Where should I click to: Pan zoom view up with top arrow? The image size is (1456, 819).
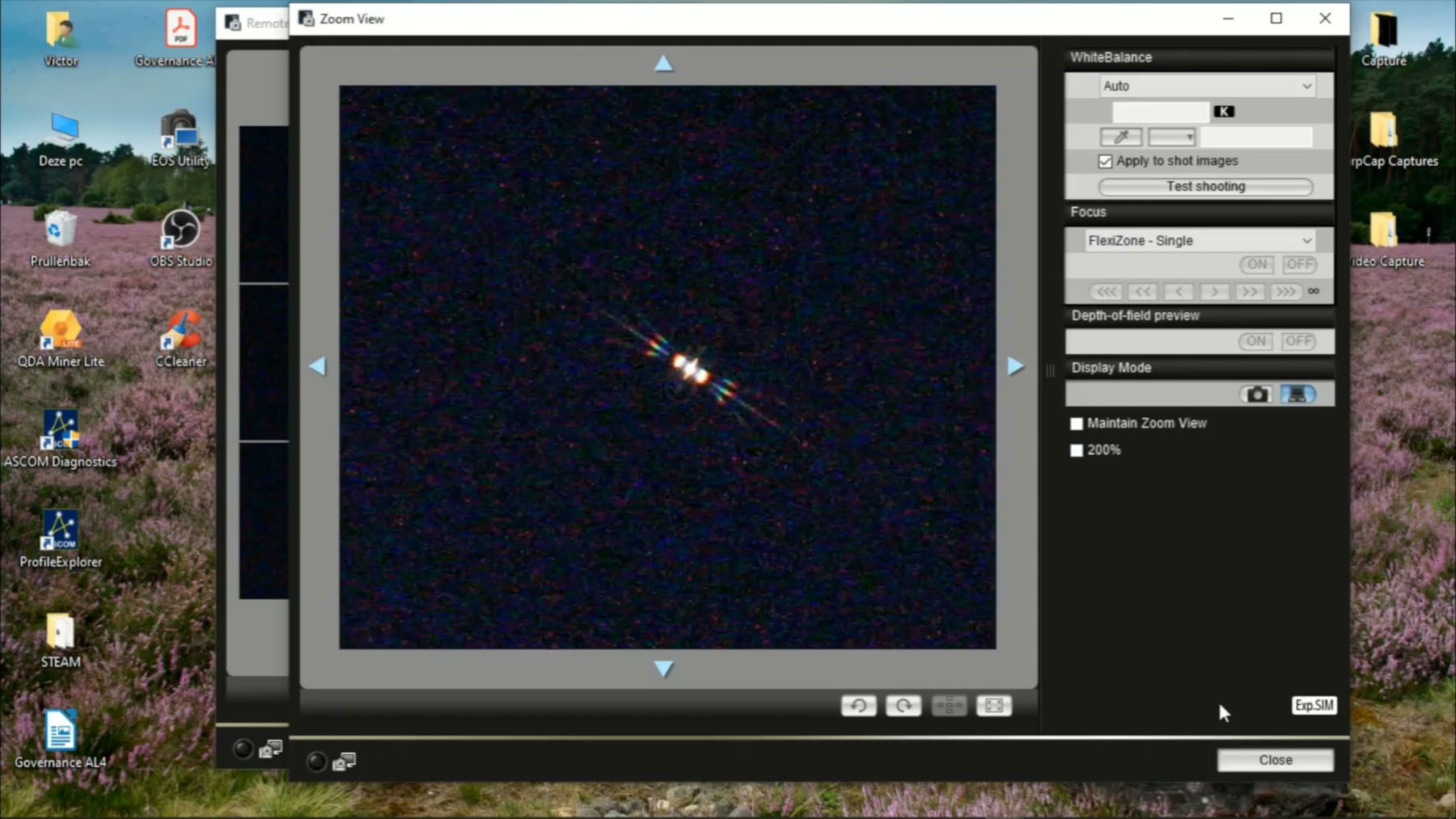(663, 64)
